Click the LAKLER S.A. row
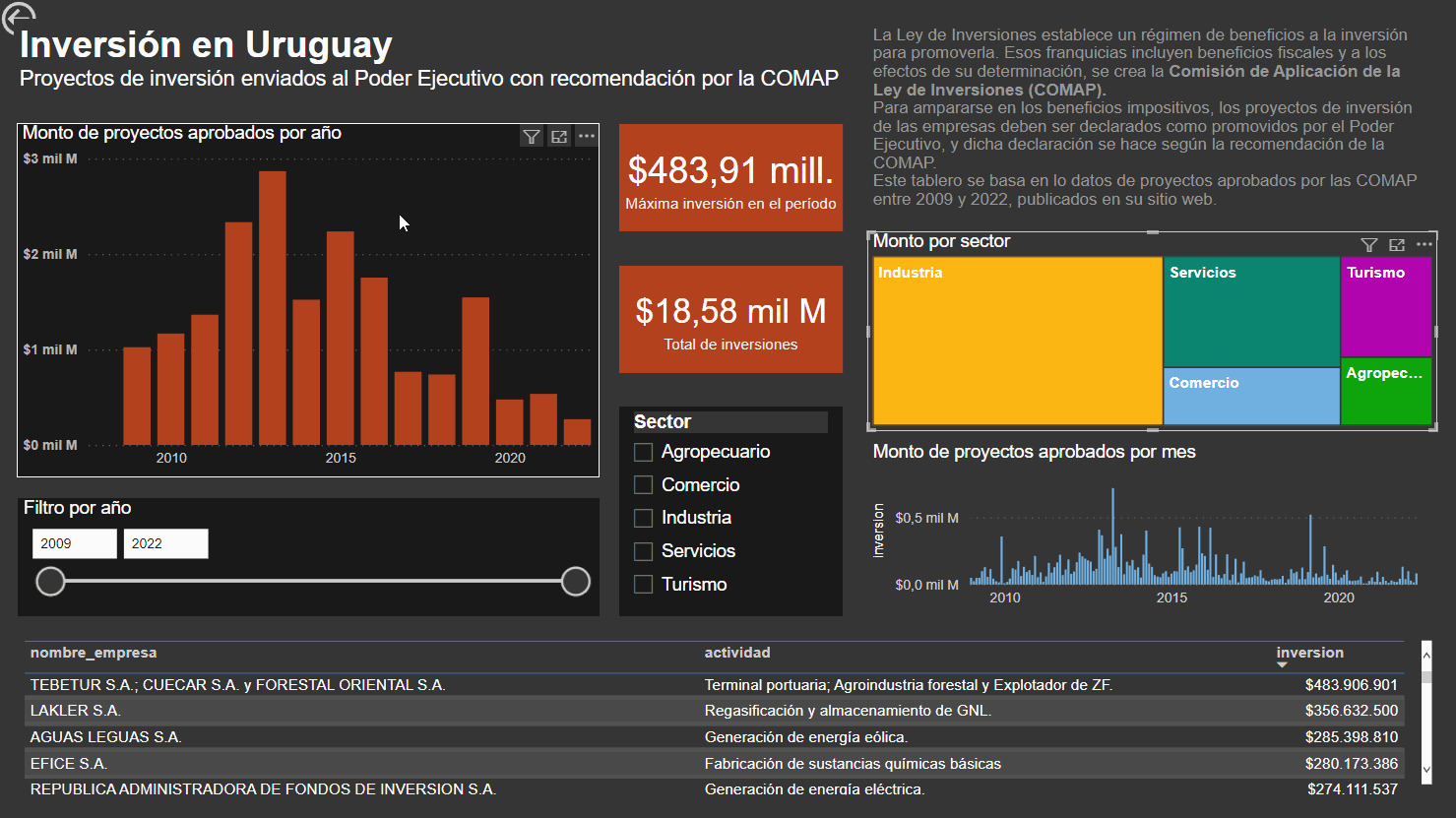 click(714, 711)
